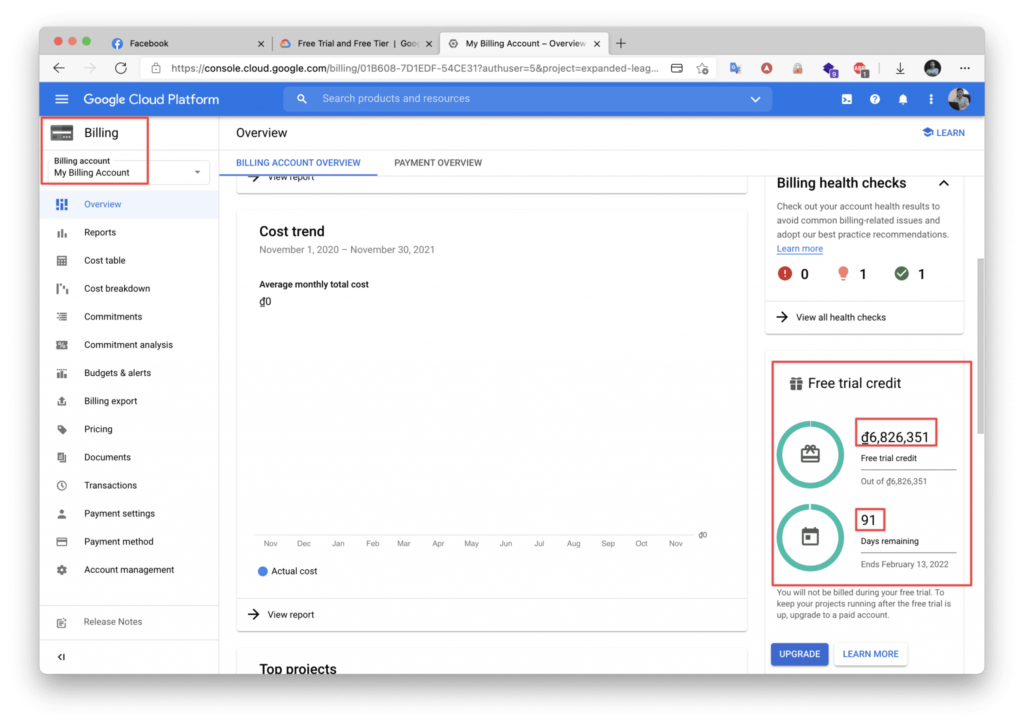Collapse the Billing health checks section

944,183
